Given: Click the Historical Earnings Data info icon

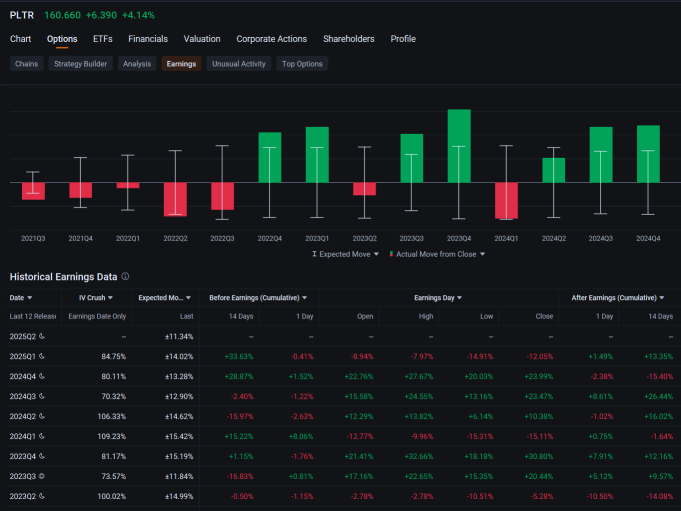Looking at the screenshot, I should click(125, 276).
